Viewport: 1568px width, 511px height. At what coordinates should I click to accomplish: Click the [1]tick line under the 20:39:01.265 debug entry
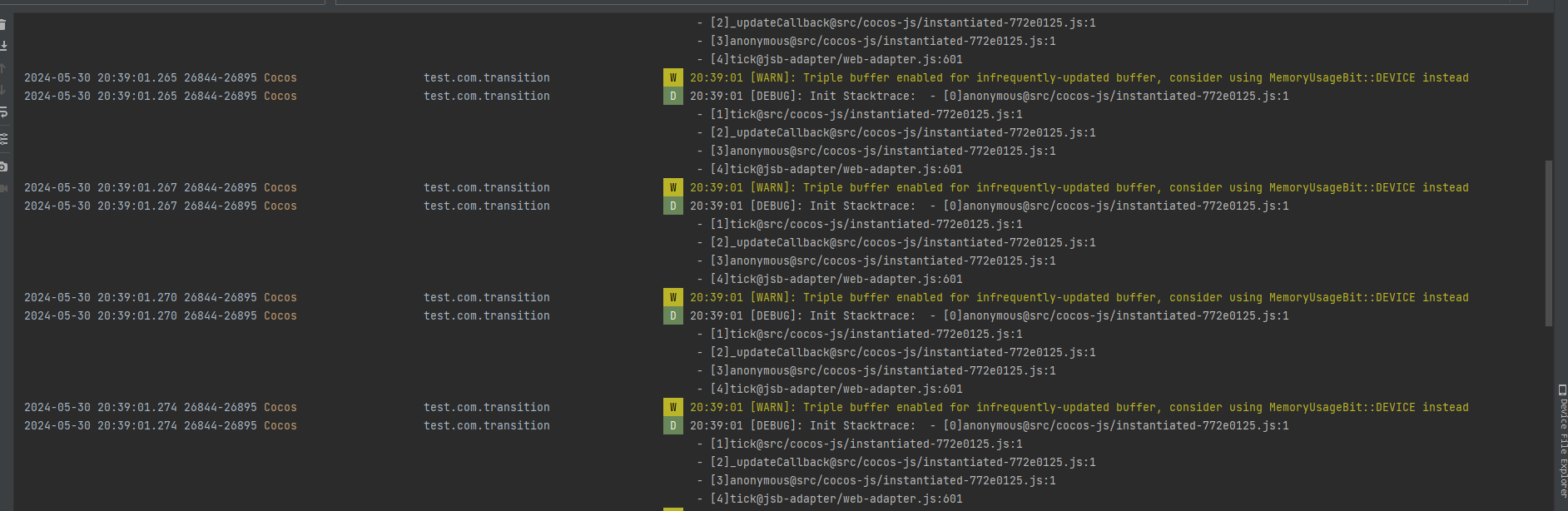(x=860, y=114)
